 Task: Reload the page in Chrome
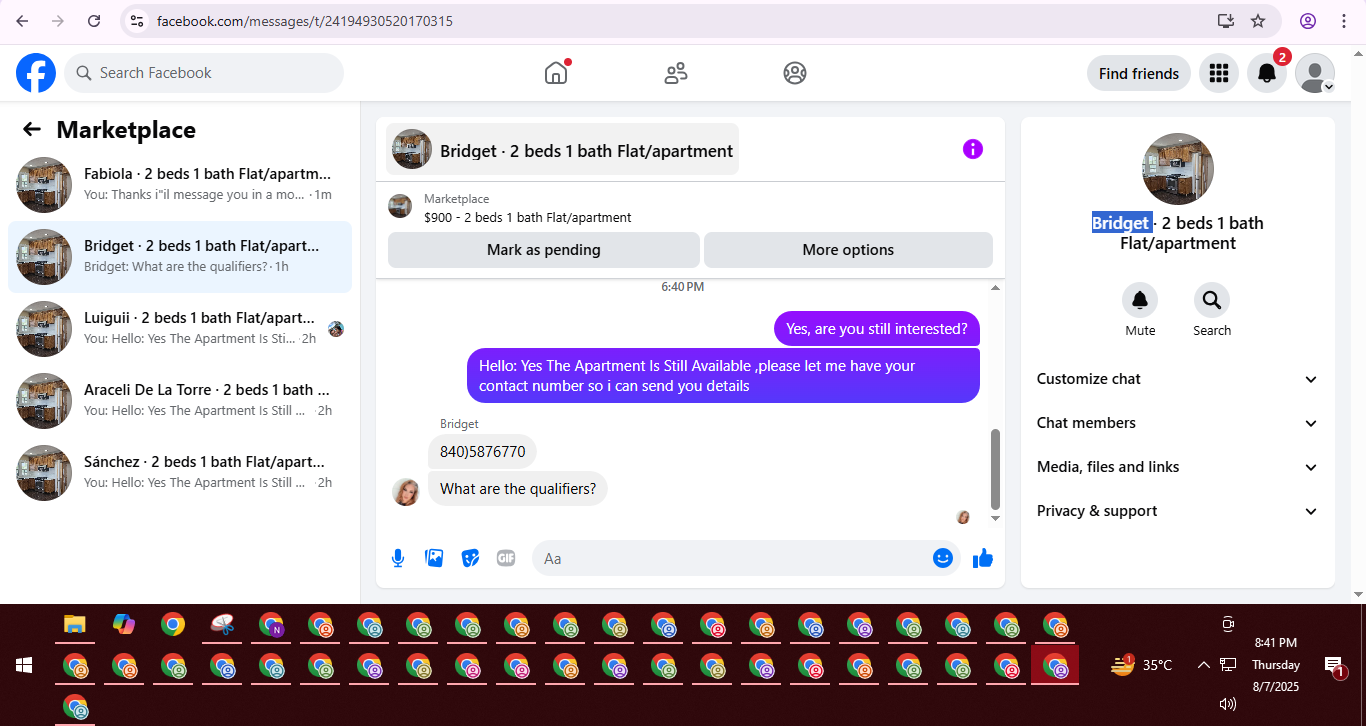tap(94, 20)
